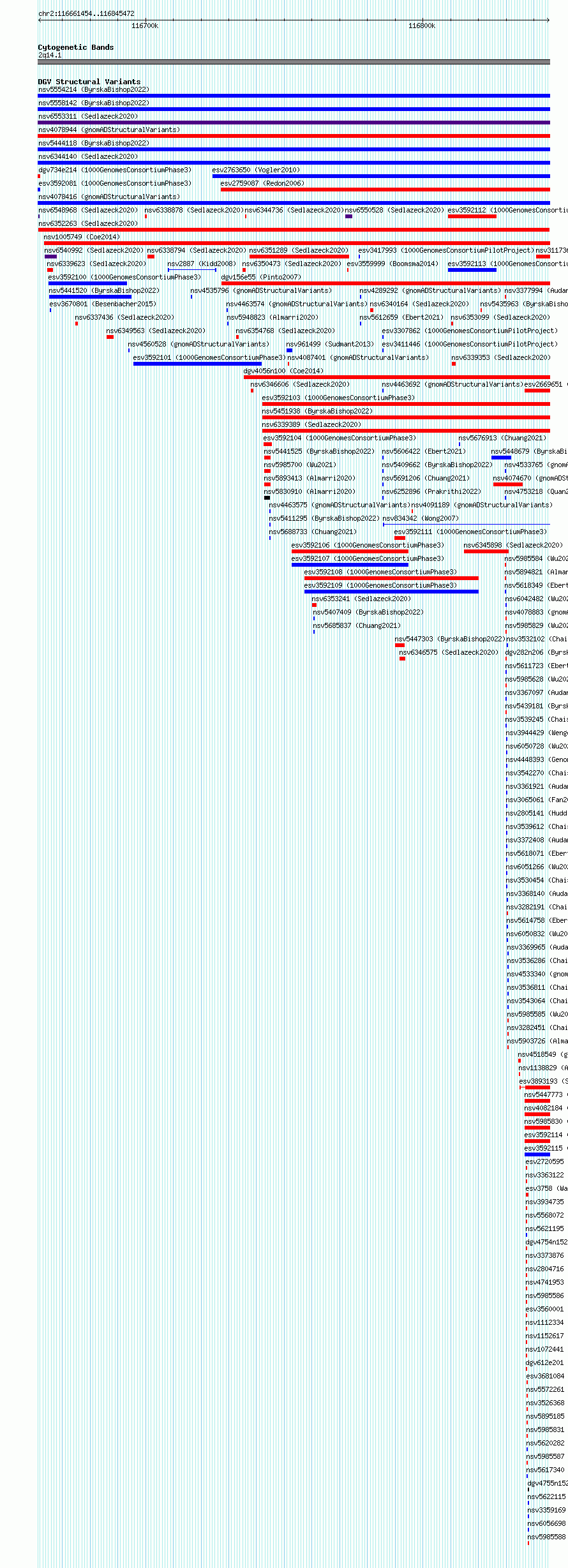Open variant nsv1005749 (Coe2014)
Image resolution: width=568 pixels, height=1568 pixels.
[82, 237]
